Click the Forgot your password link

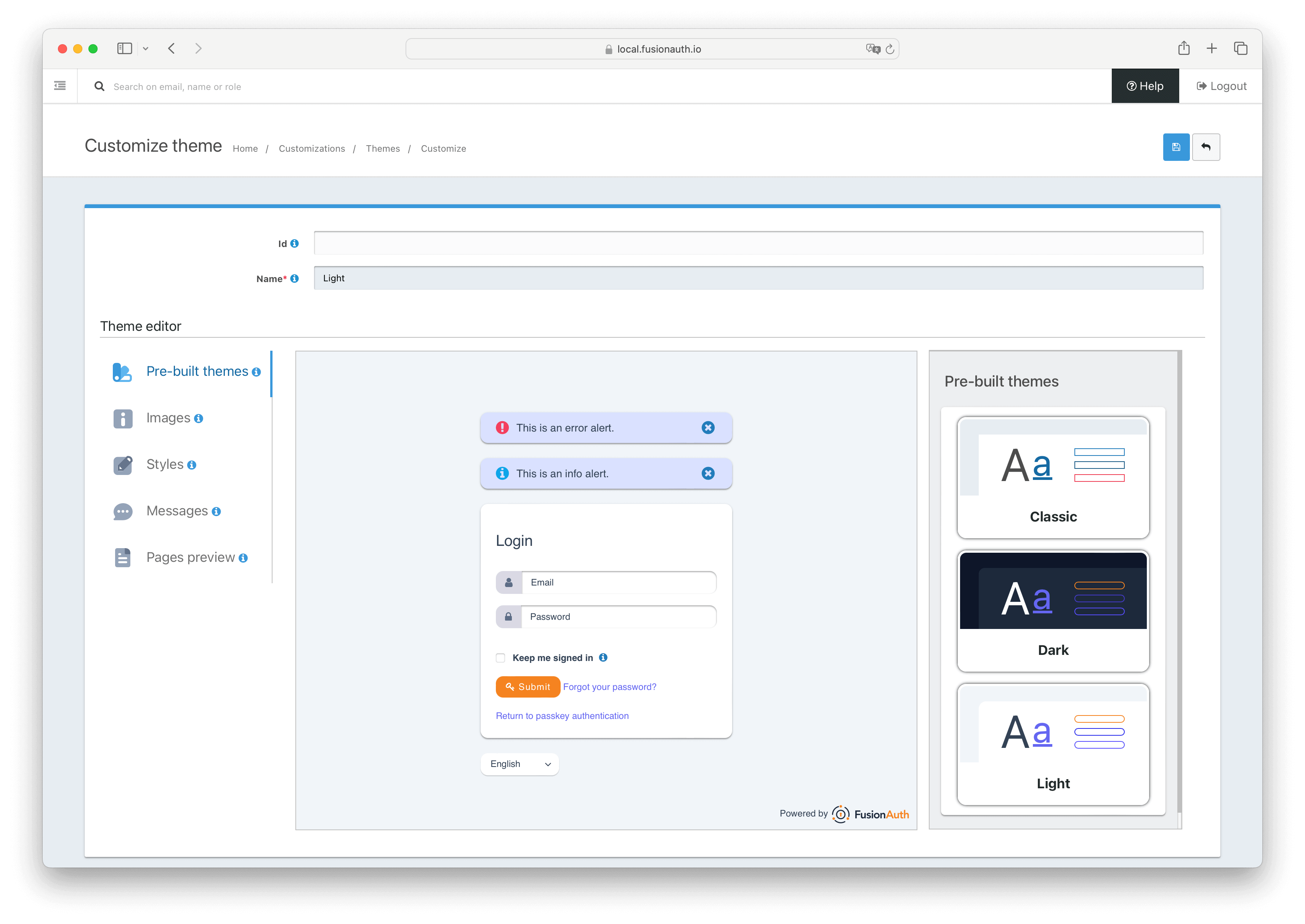609,687
